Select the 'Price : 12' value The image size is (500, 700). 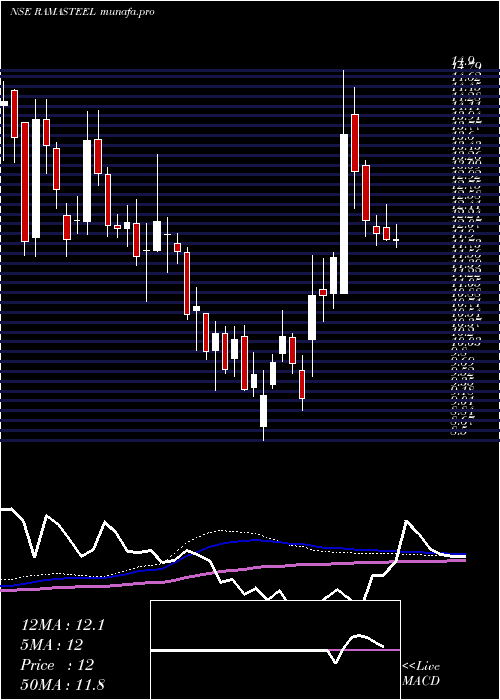(x=58, y=665)
